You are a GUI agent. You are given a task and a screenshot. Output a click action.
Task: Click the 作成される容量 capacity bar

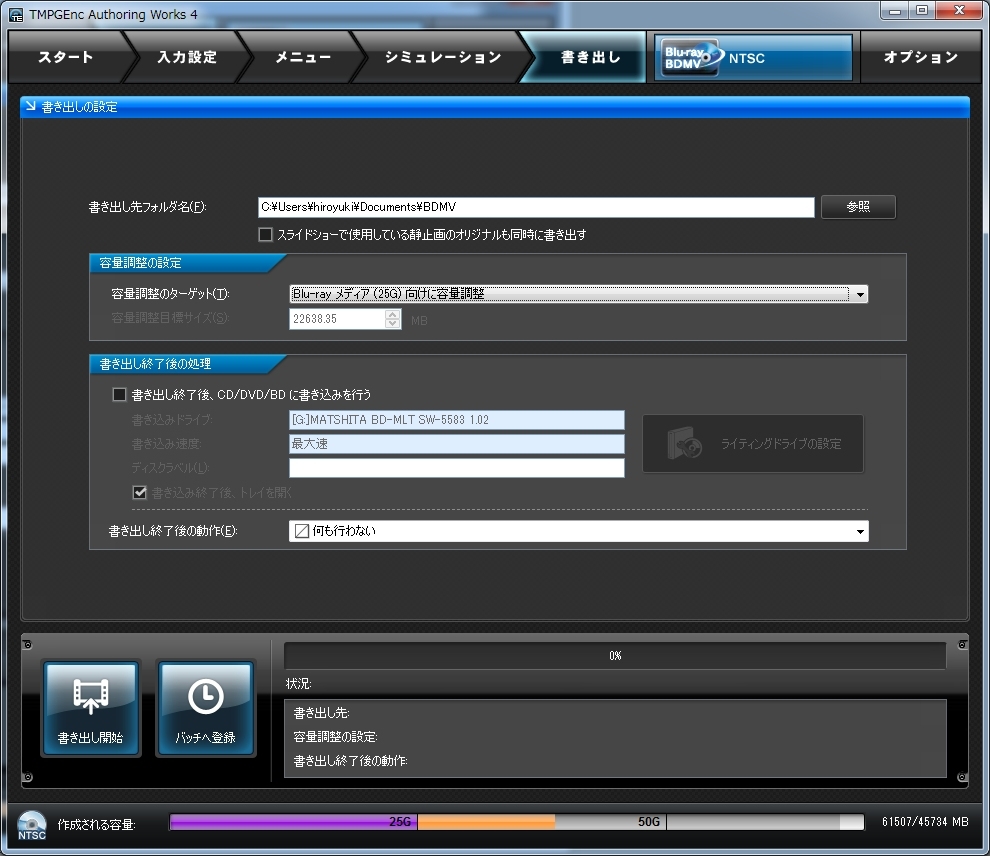click(516, 822)
